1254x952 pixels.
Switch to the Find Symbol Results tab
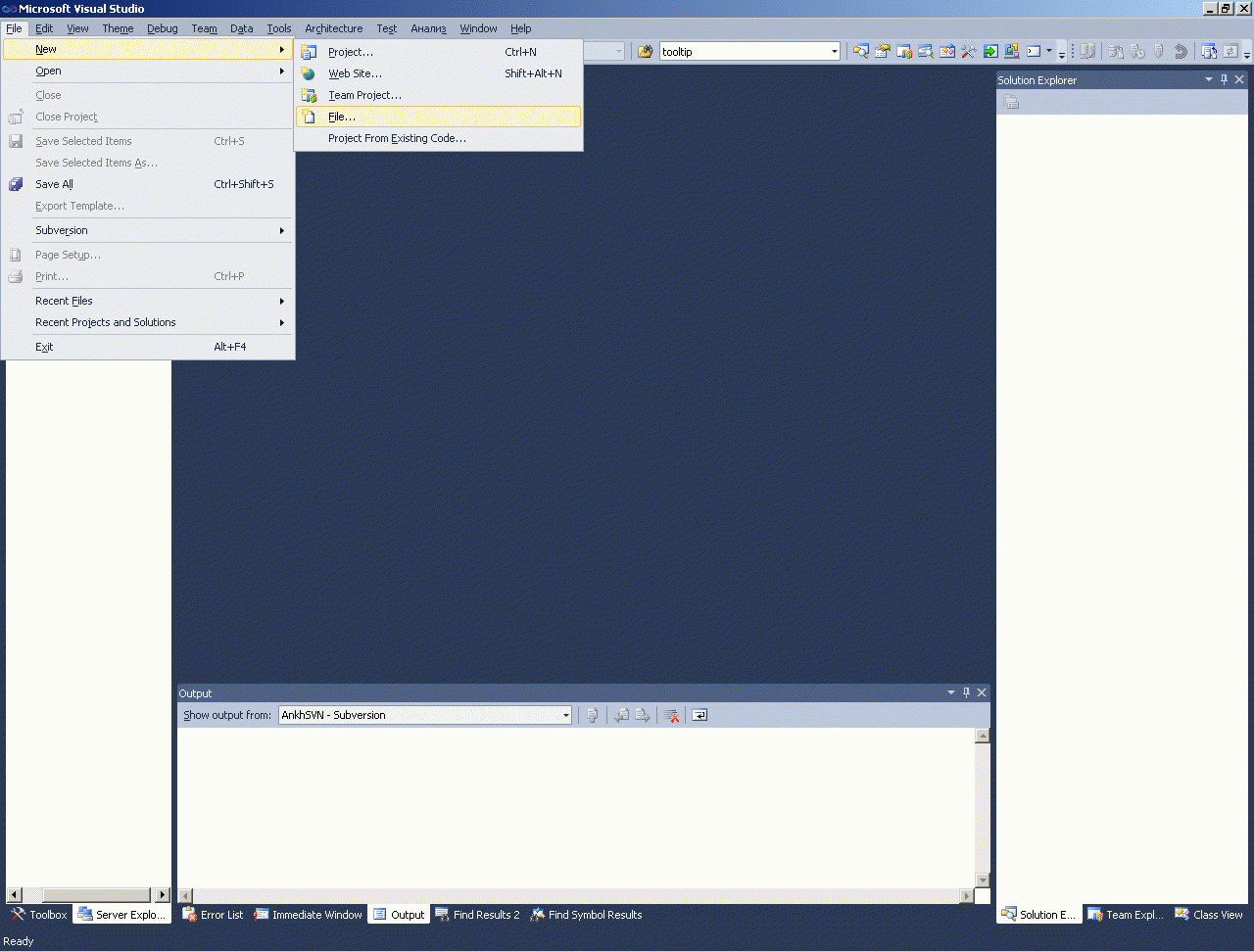[586, 915]
